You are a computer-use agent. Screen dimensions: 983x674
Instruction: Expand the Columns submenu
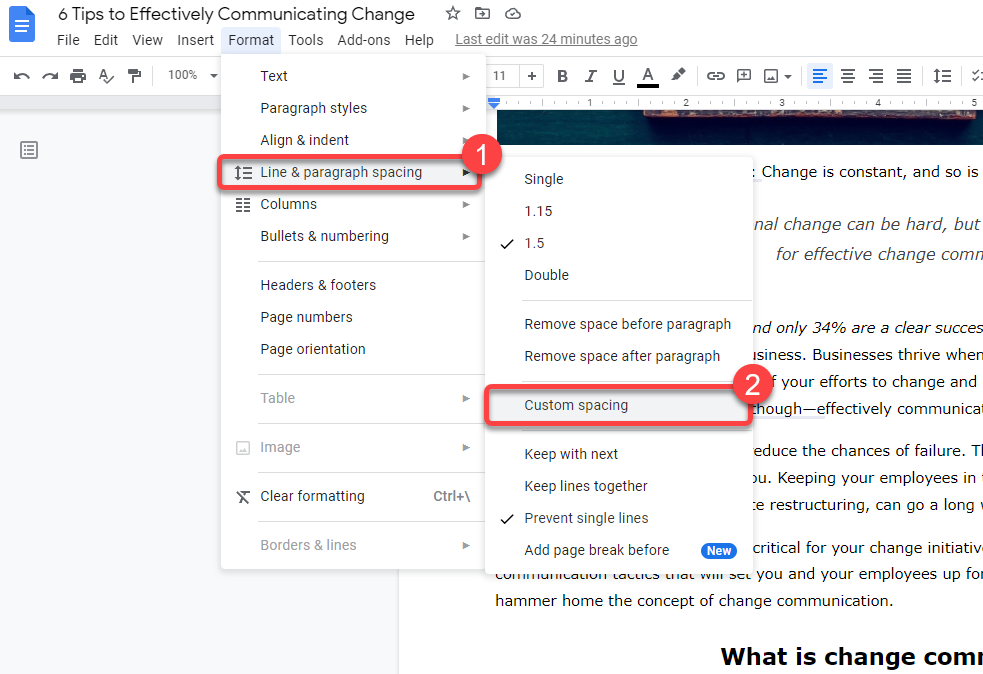pos(288,204)
